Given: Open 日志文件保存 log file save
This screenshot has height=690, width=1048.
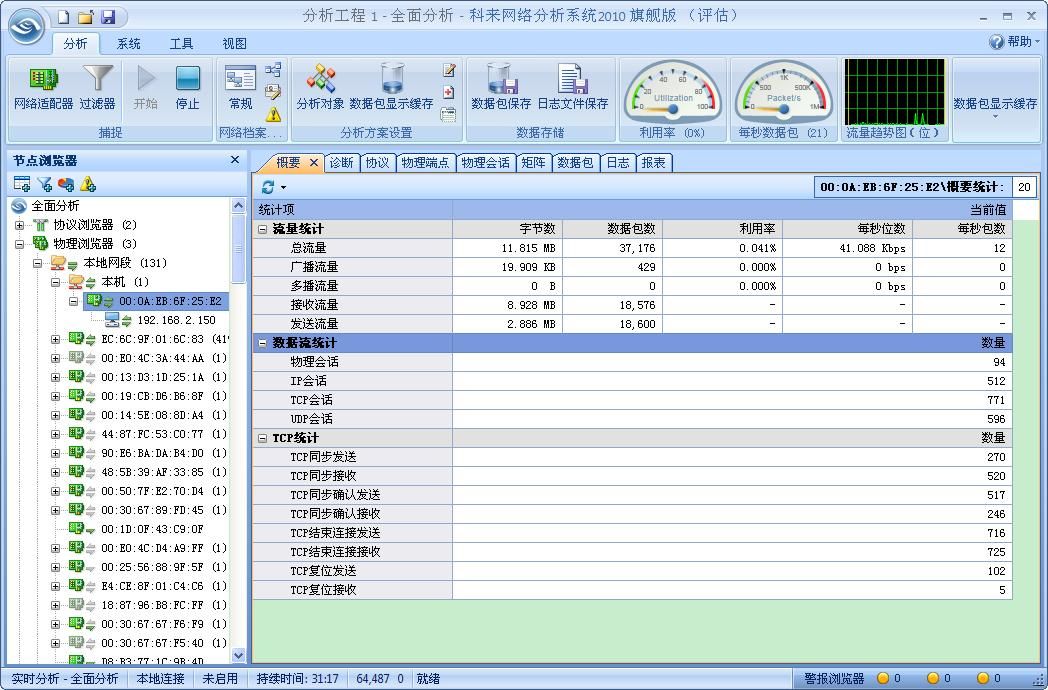Looking at the screenshot, I should tap(572, 87).
